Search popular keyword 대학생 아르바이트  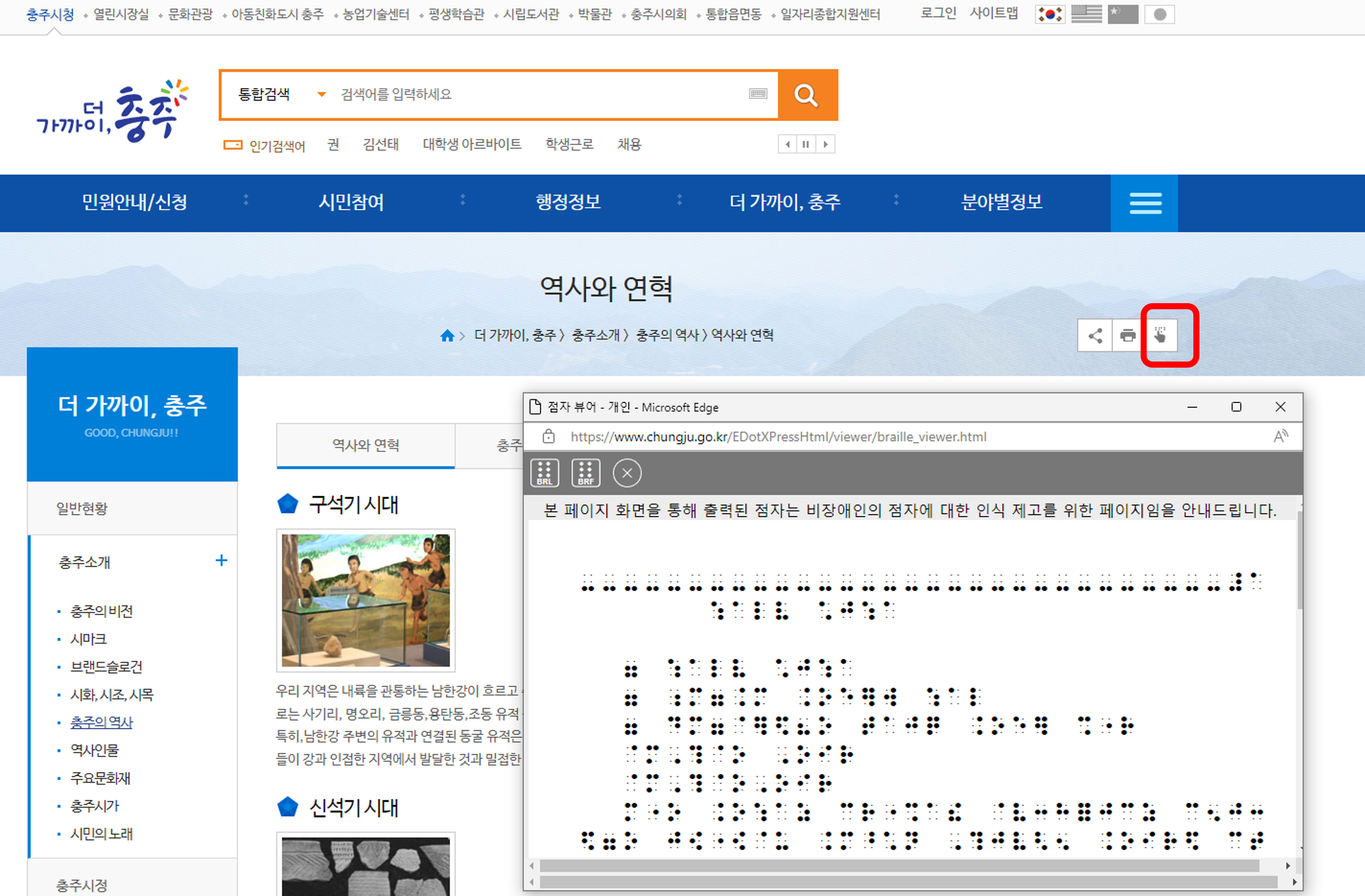472,145
